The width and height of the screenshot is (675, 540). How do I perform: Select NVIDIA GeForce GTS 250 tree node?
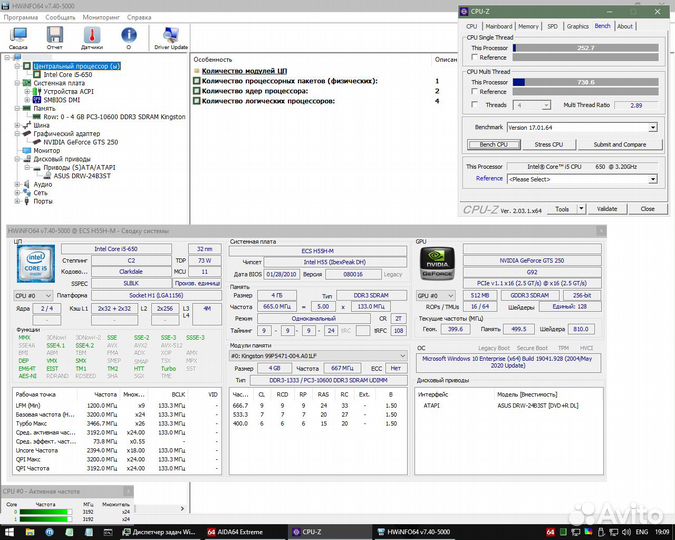tap(81, 142)
